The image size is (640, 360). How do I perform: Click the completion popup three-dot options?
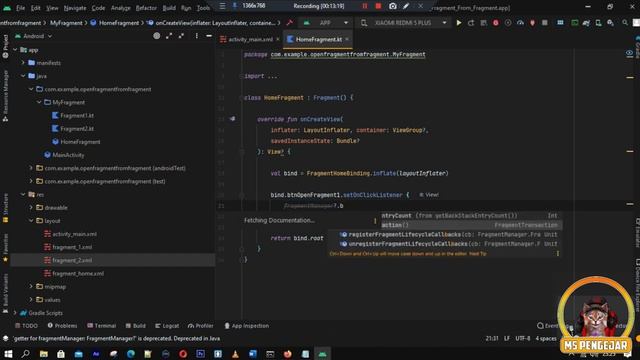click(x=558, y=253)
